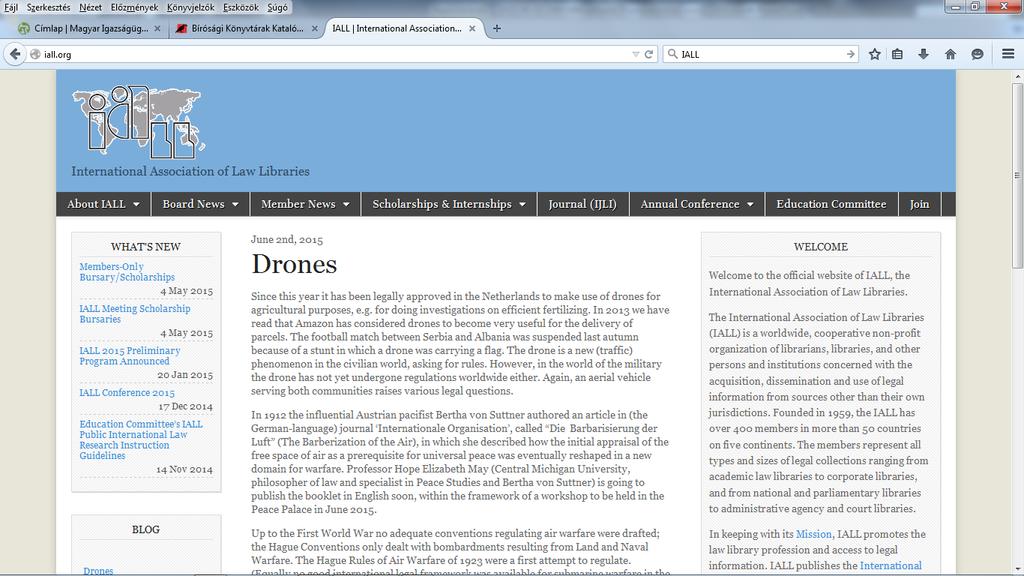The height and width of the screenshot is (576, 1024).
Task: Open the Education Committee page
Action: click(x=831, y=204)
